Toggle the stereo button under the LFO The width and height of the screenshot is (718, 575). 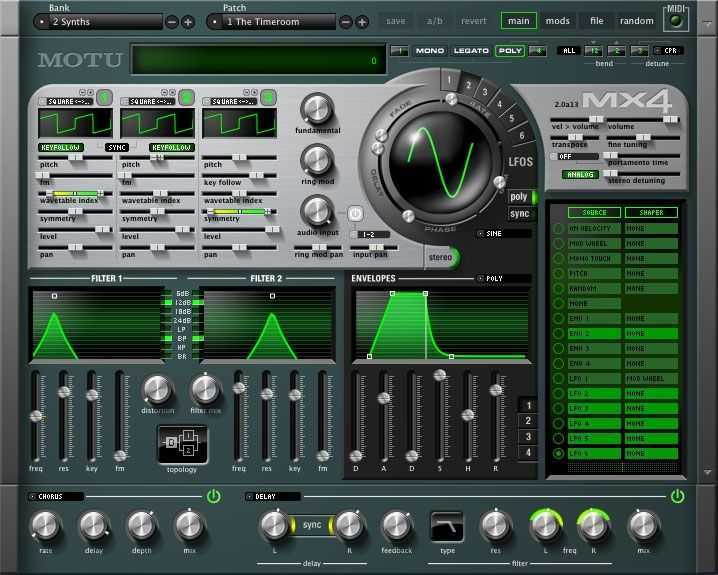(x=440, y=257)
